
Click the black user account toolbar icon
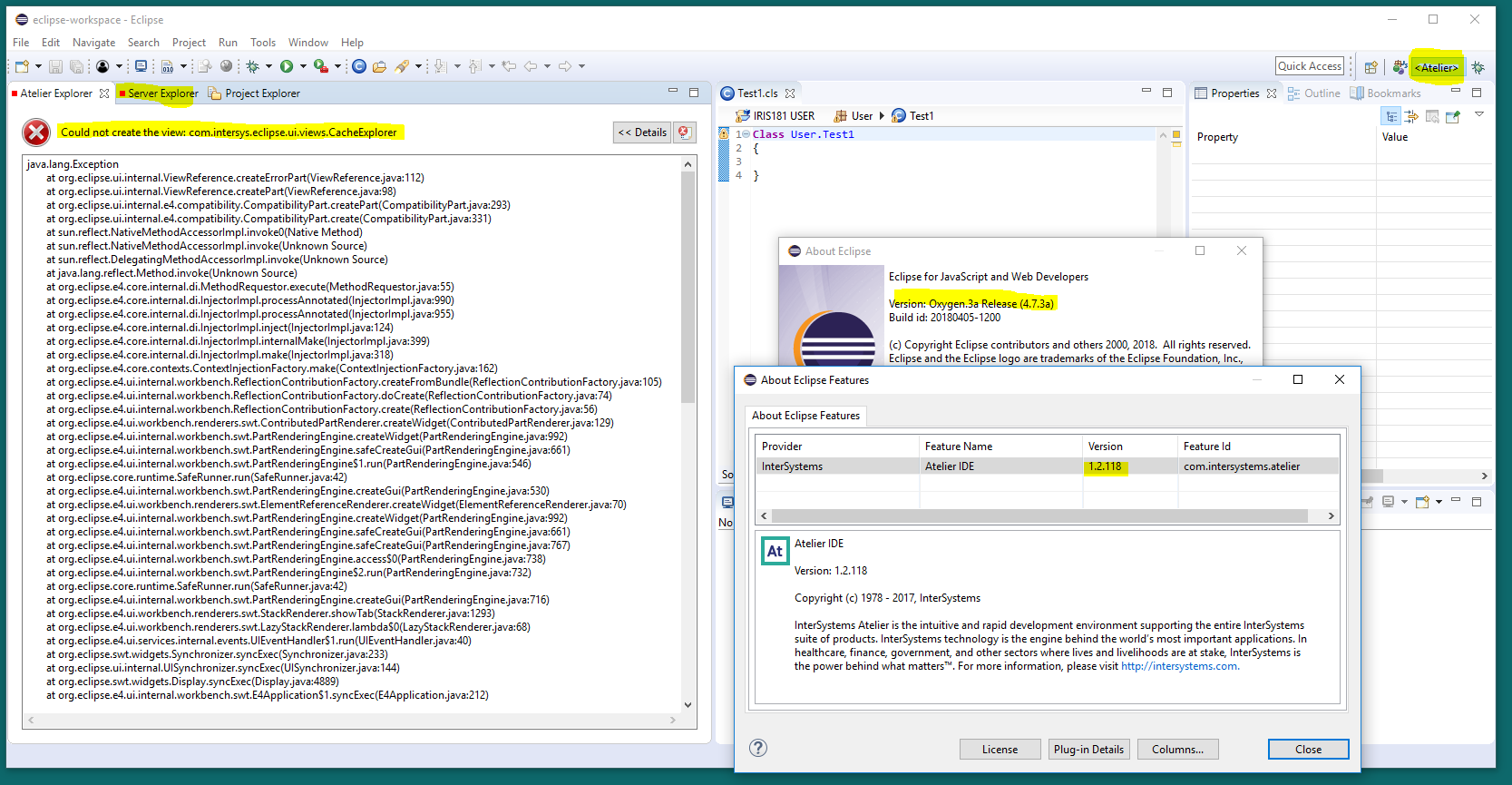point(102,66)
